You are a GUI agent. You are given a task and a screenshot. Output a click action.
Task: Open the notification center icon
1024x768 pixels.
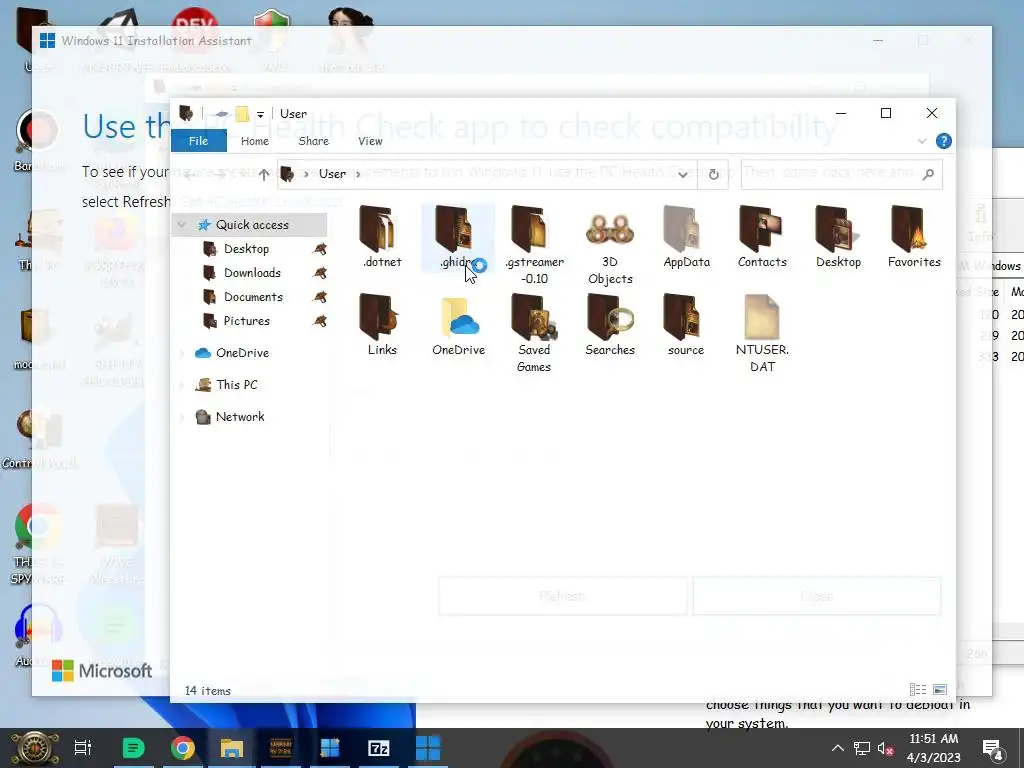click(x=994, y=749)
